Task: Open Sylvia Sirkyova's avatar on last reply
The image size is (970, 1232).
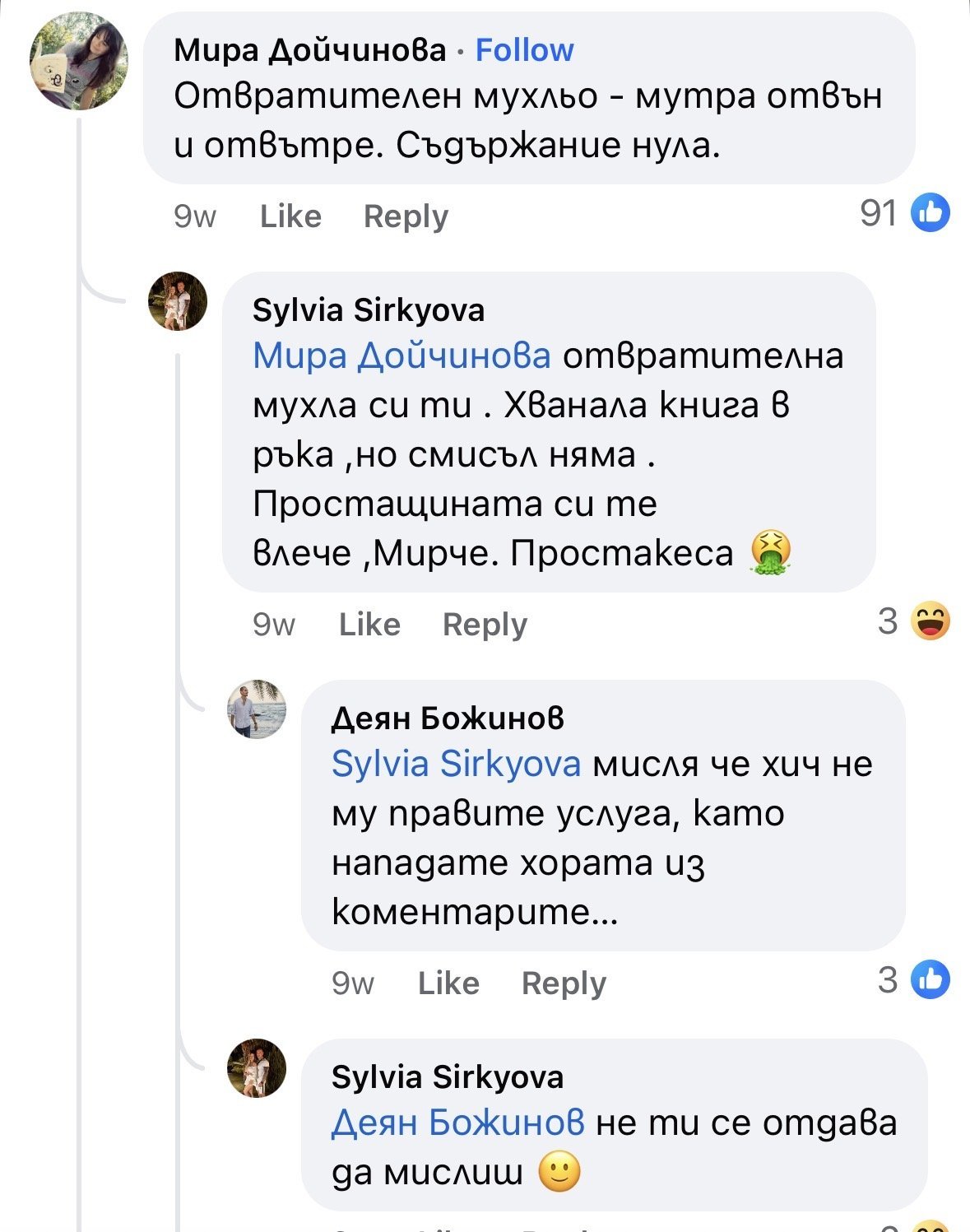Action: pyautogui.click(x=257, y=1068)
